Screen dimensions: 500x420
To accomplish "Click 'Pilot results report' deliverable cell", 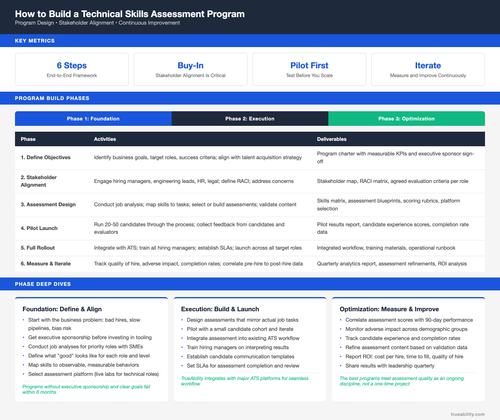I will pyautogui.click(x=393, y=228).
